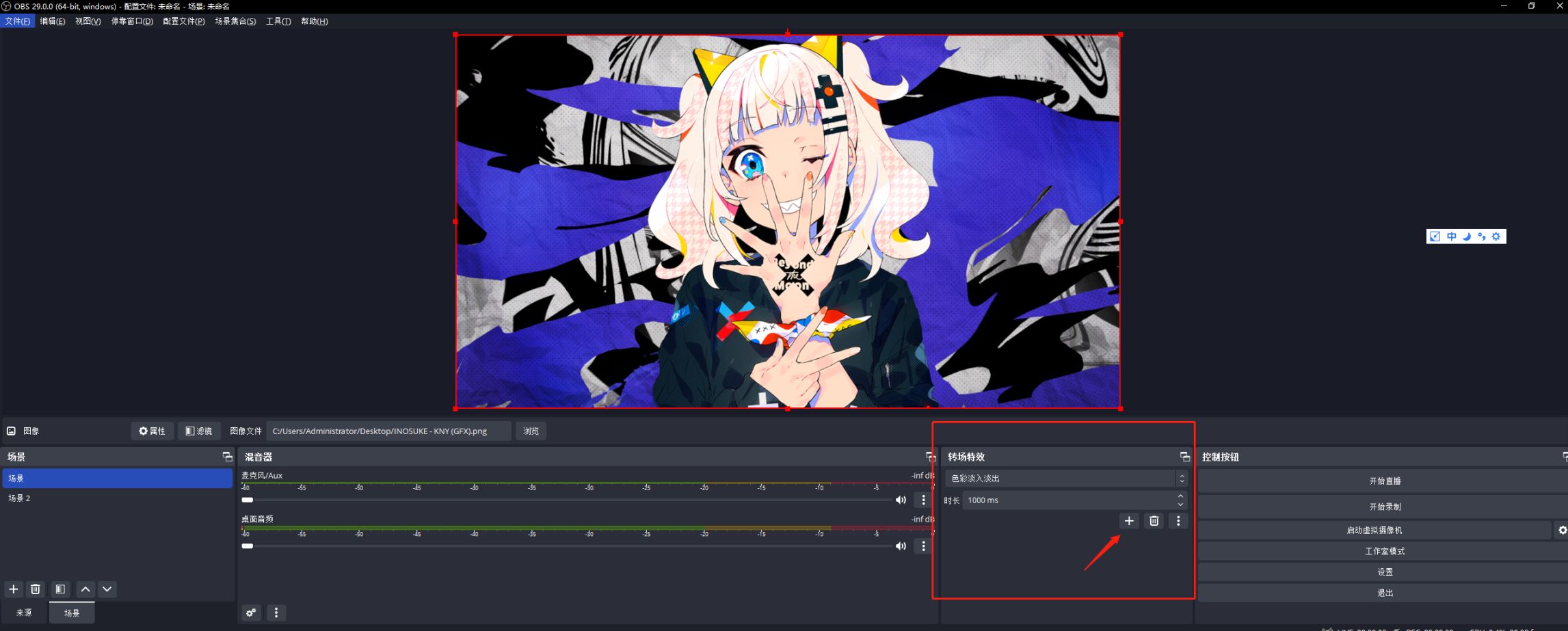Screen dimensions: 1568x631
Task: Open 设置 settings from the controls panel
Action: (1384, 572)
